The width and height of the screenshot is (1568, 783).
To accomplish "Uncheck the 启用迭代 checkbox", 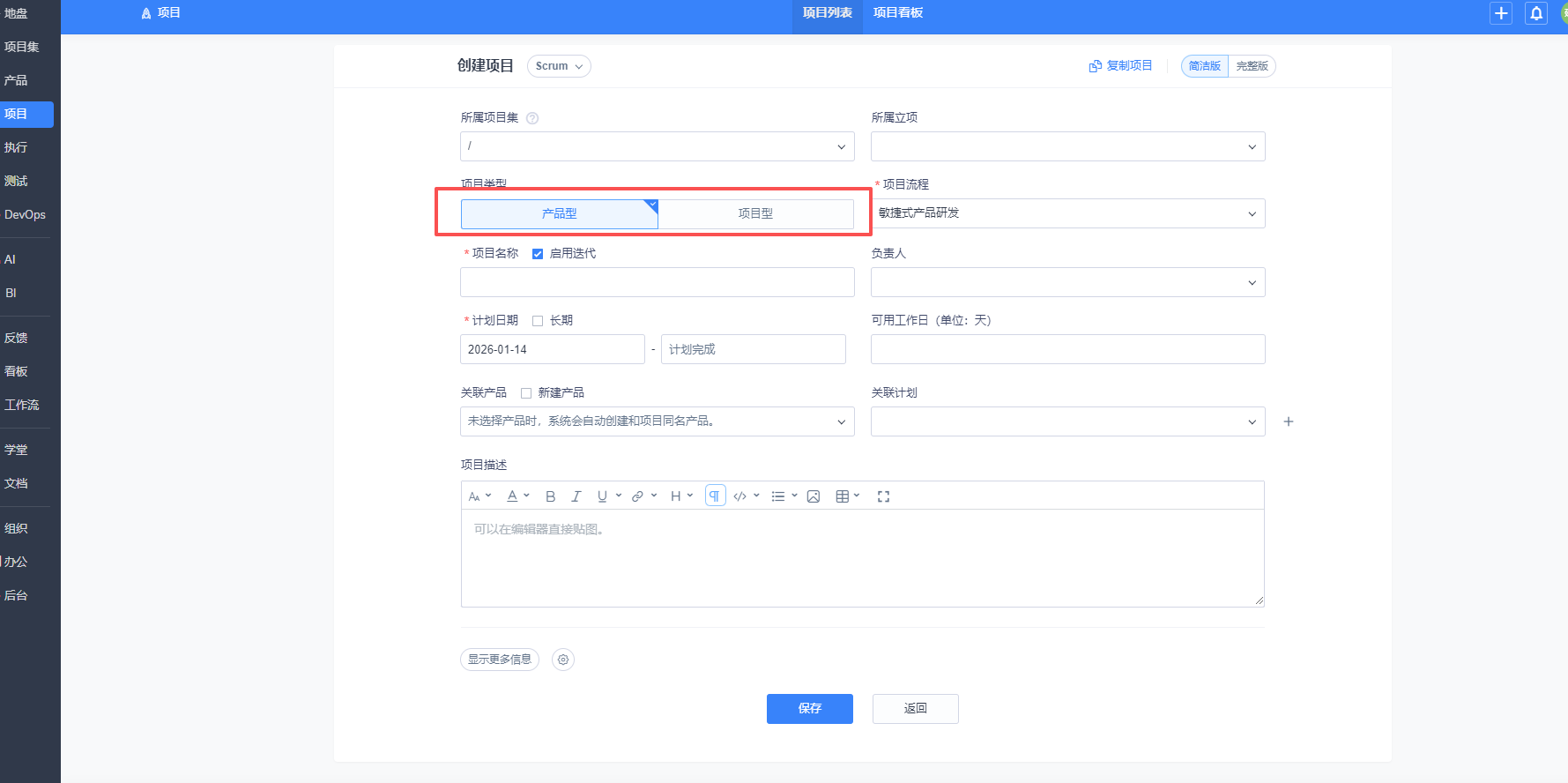I will pyautogui.click(x=538, y=254).
